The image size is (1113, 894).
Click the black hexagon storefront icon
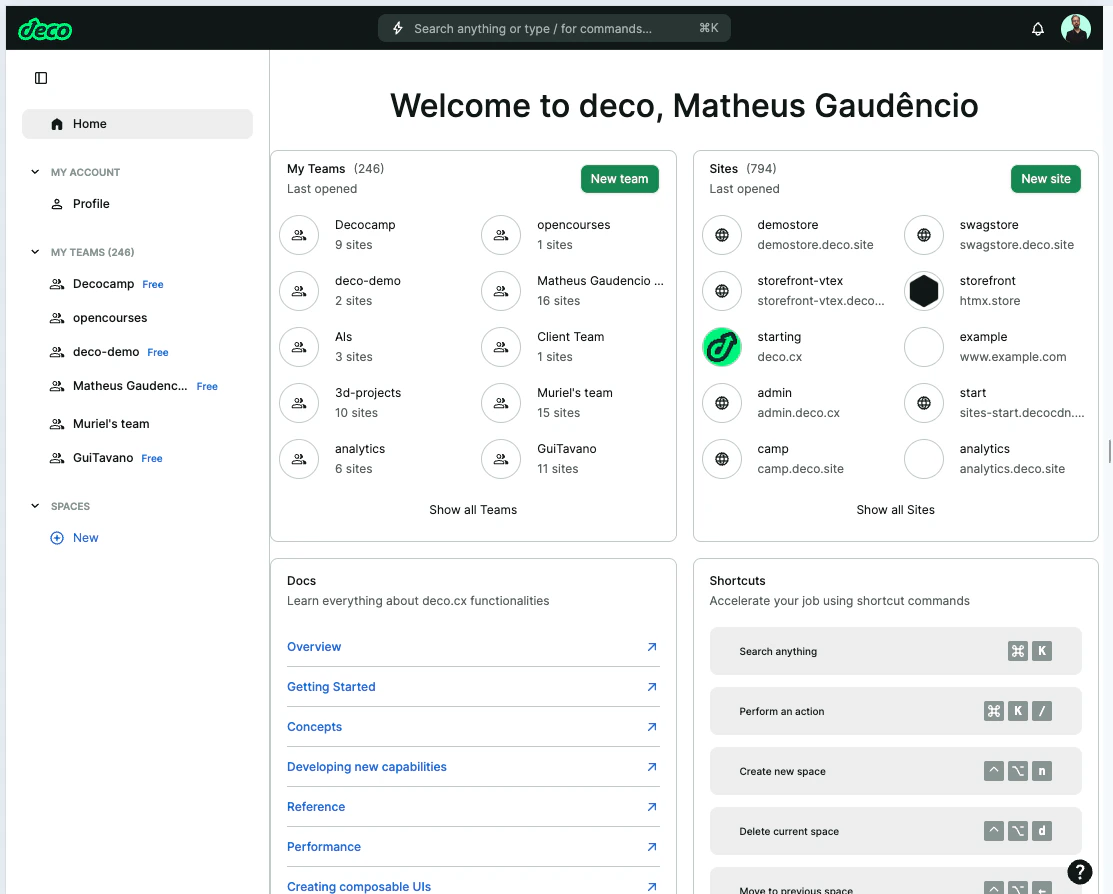tap(923, 291)
